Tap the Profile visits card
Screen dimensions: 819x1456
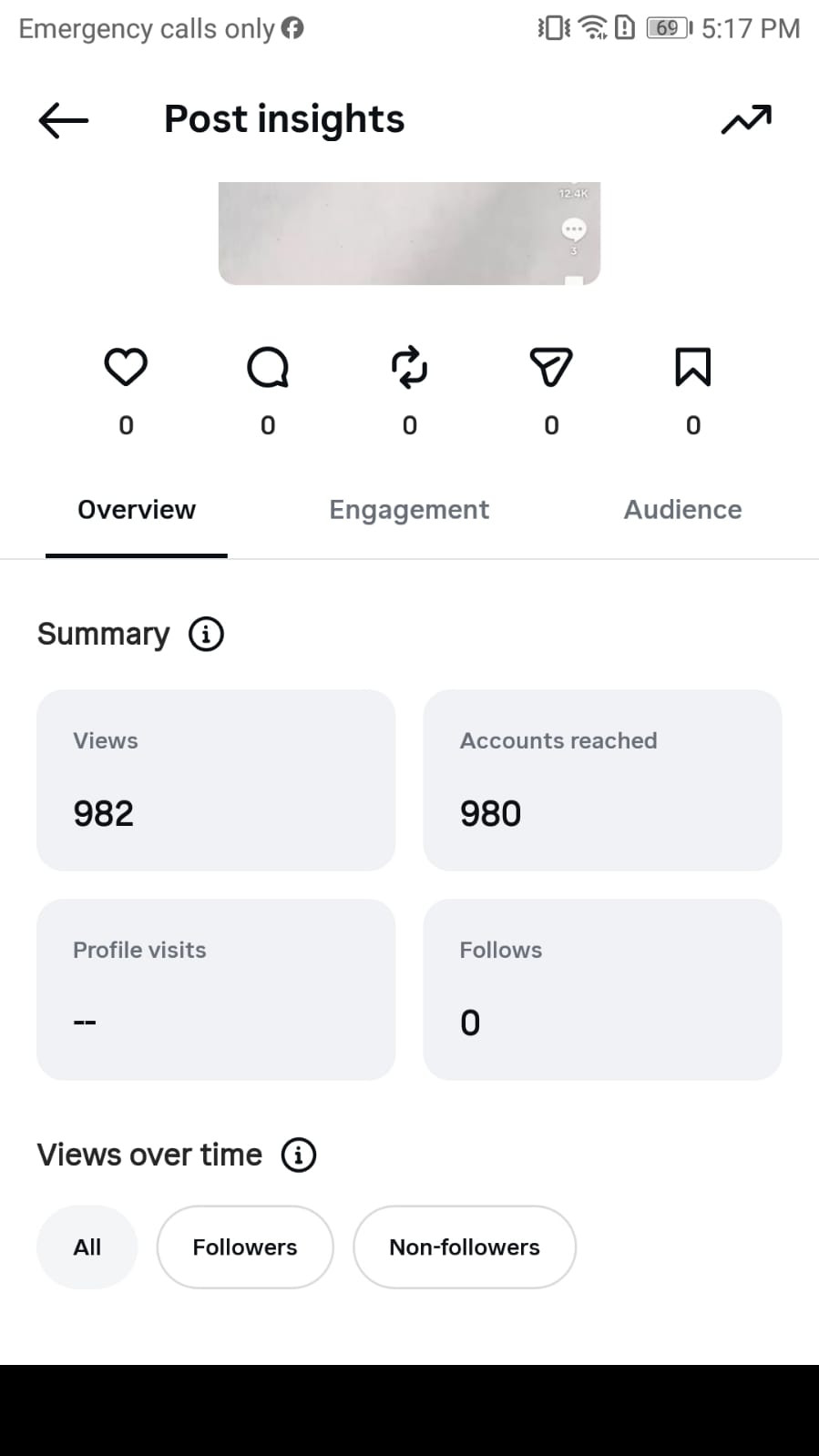point(216,990)
